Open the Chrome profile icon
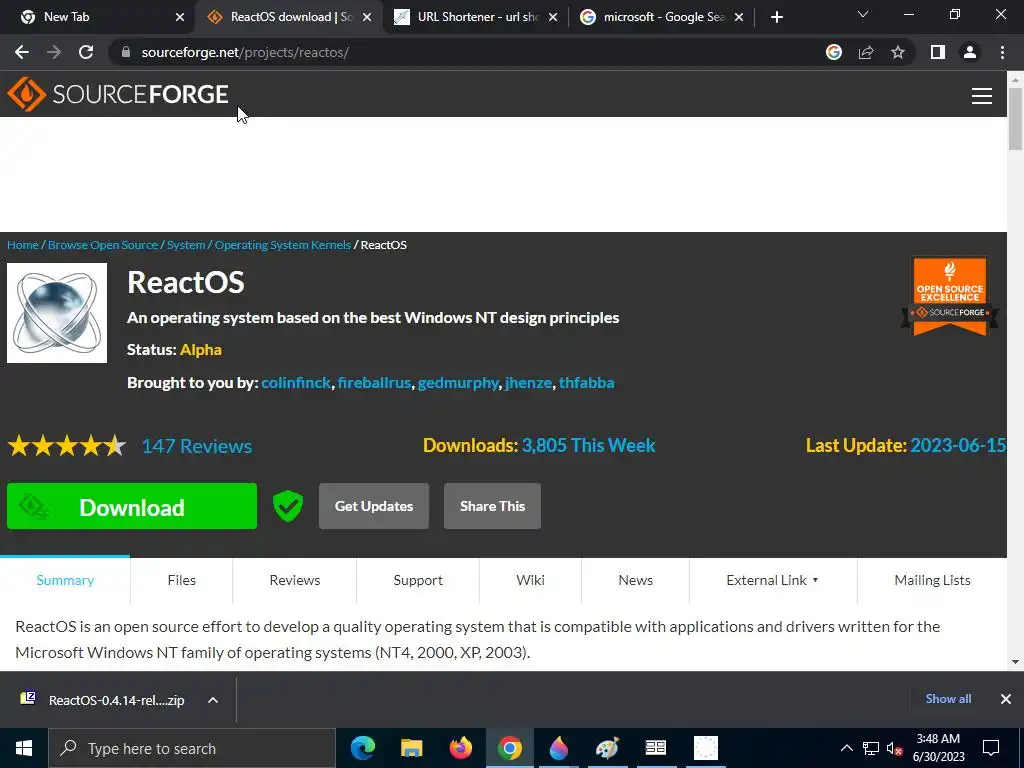Image resolution: width=1024 pixels, height=768 pixels. tap(970, 52)
